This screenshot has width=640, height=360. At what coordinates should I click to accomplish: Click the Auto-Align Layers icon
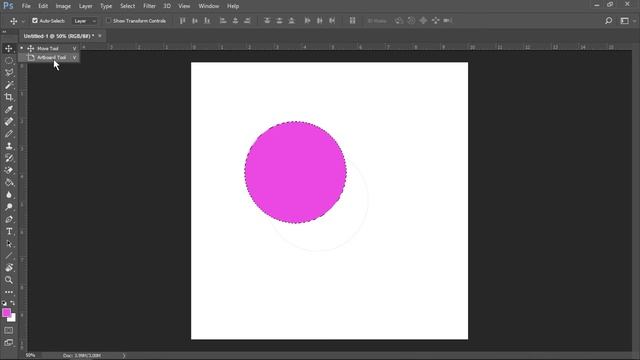pyautogui.click(x=352, y=21)
